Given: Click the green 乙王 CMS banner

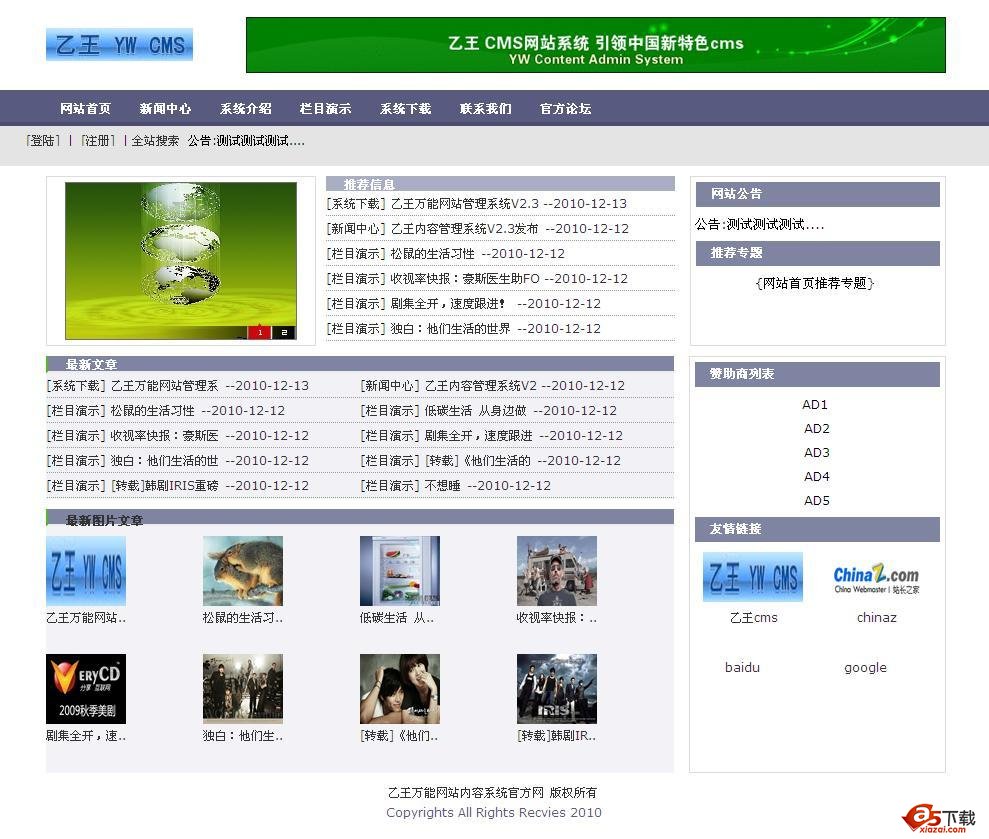Looking at the screenshot, I should point(595,45).
